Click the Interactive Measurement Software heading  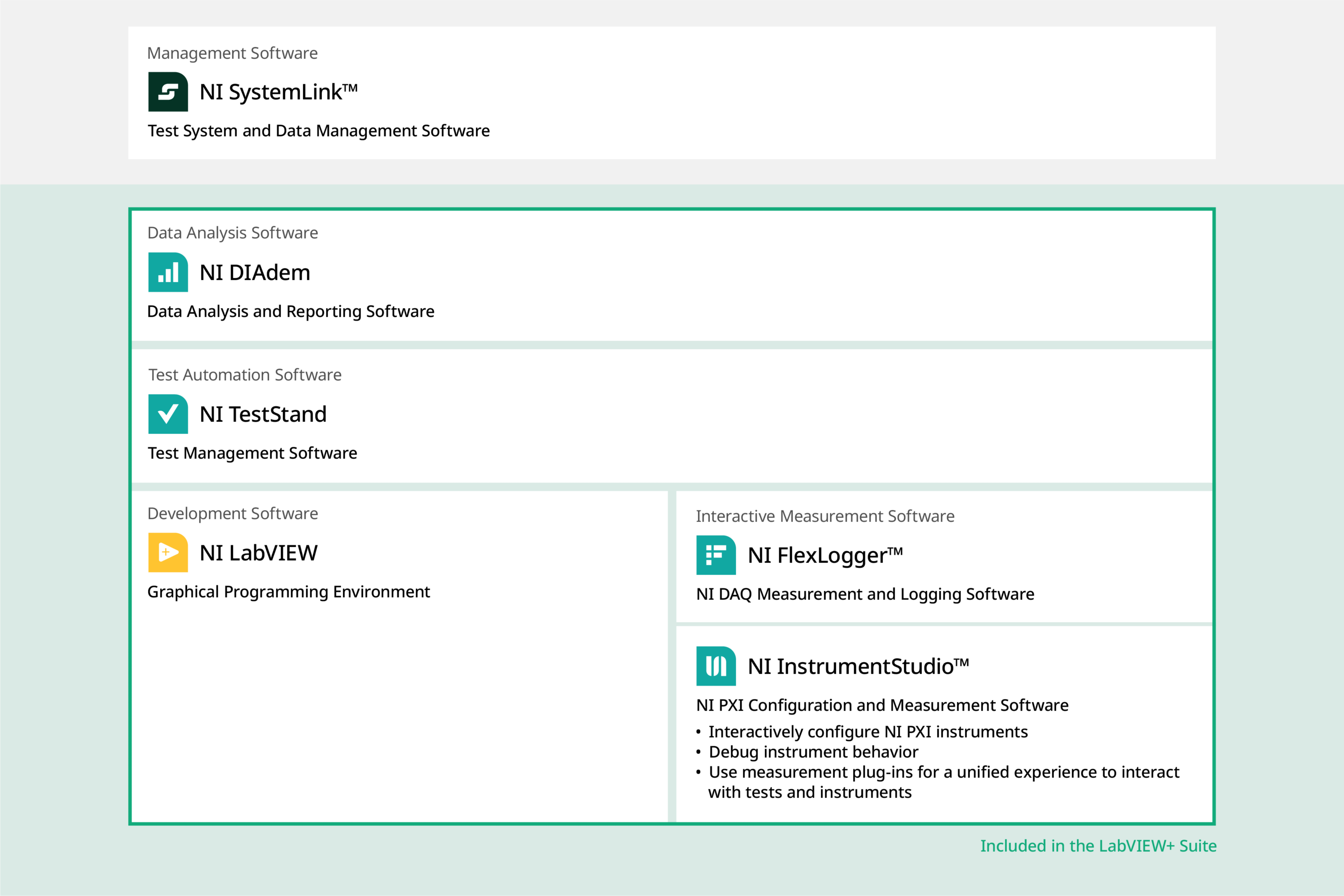[x=826, y=516]
